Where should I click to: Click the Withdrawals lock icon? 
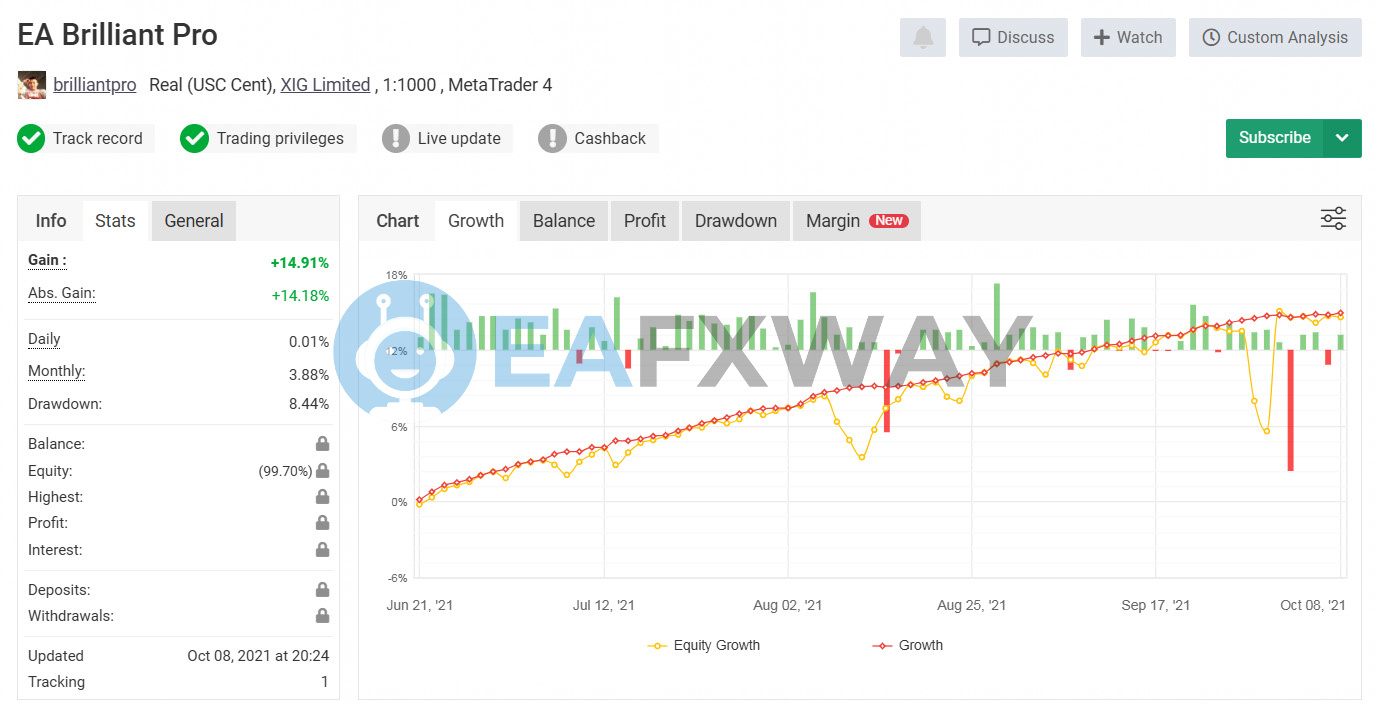(322, 616)
